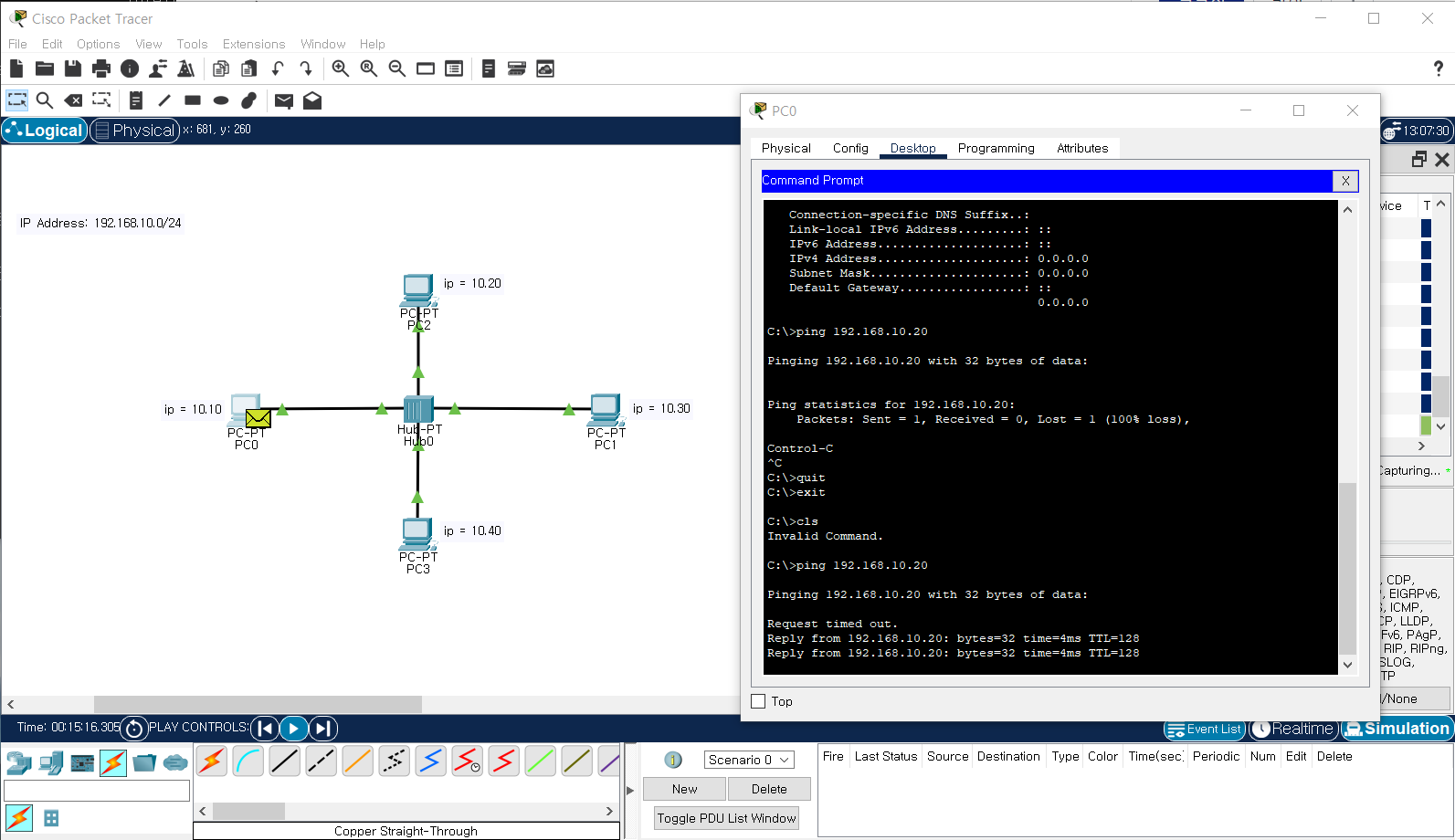This screenshot has height=840, width=1455.
Task: Pick the orange Fiber cable
Action: [358, 761]
